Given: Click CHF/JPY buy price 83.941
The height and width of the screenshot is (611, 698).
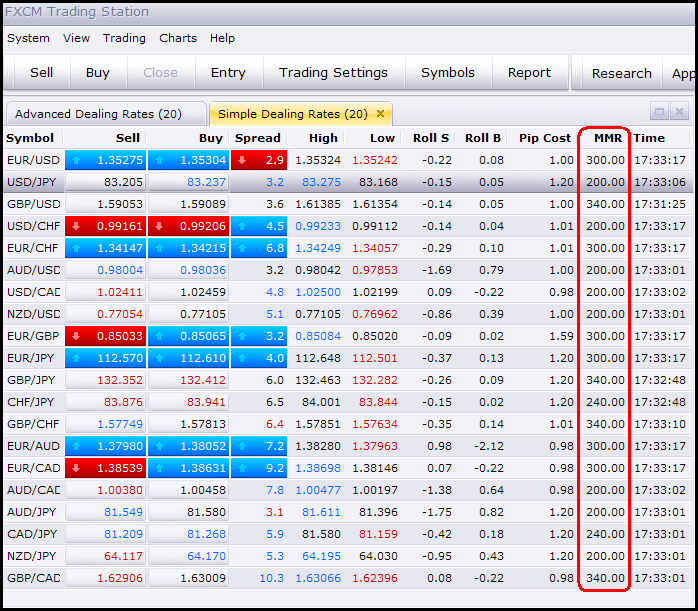Looking at the screenshot, I should [188, 402].
